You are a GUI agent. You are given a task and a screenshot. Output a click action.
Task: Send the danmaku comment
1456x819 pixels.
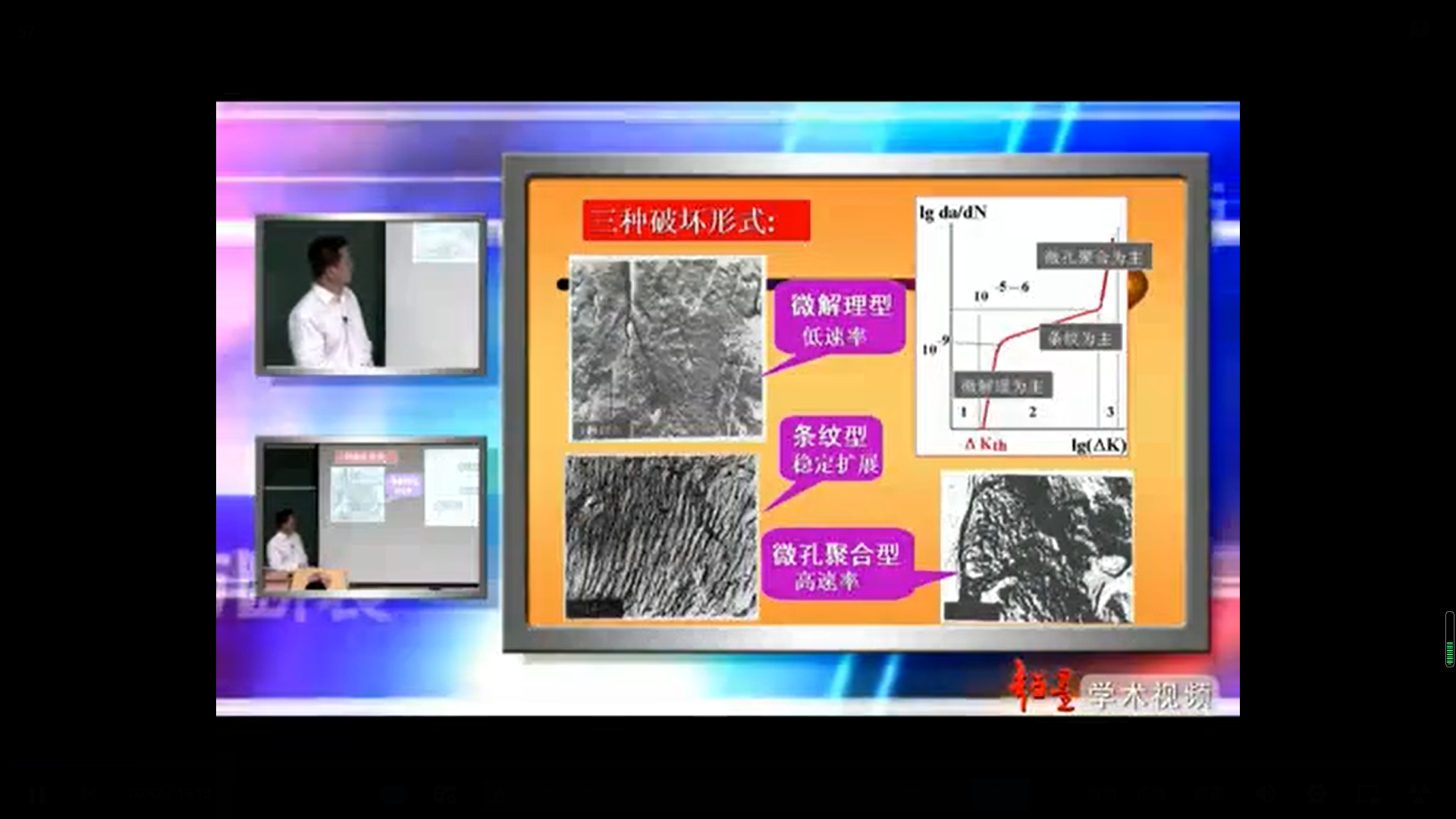[x=999, y=794]
